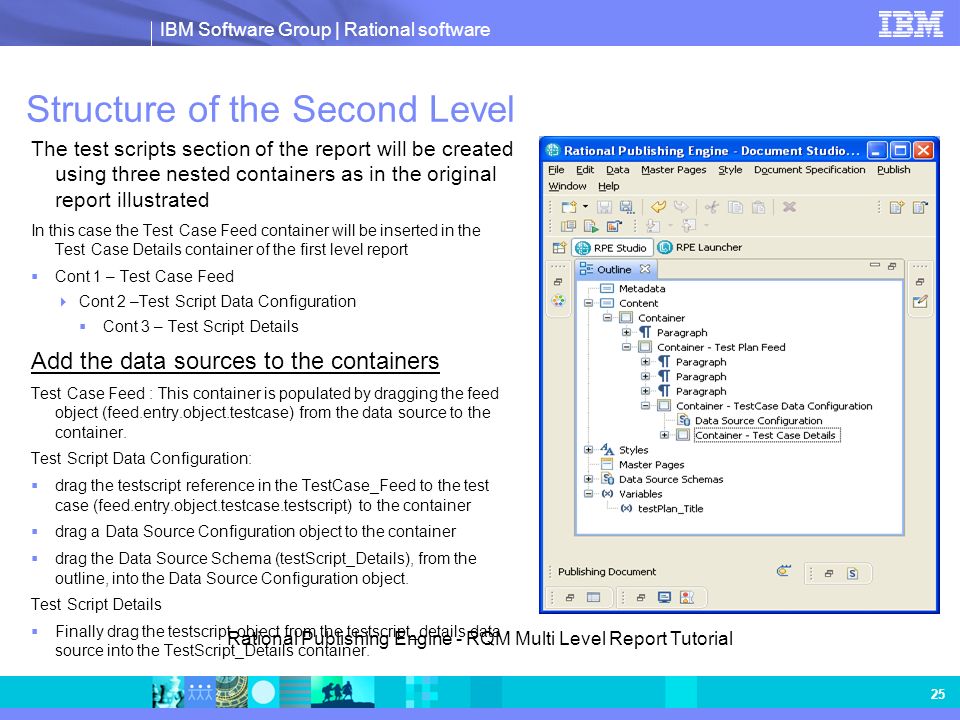Click the greyed Redo arrow icon
The image size is (960, 720).
click(x=680, y=208)
